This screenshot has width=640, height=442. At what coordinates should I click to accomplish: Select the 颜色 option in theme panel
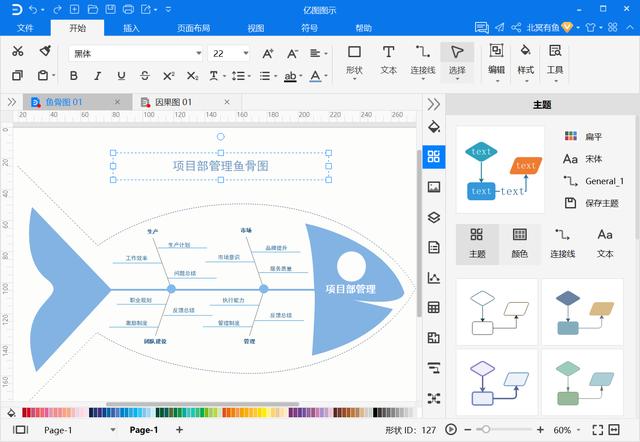[520, 242]
